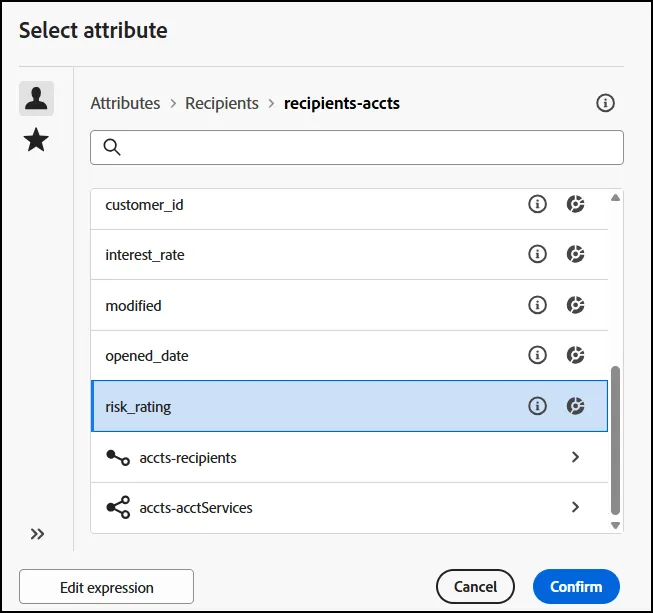
Task: Open accts-acctServices linked table
Action: [349, 508]
